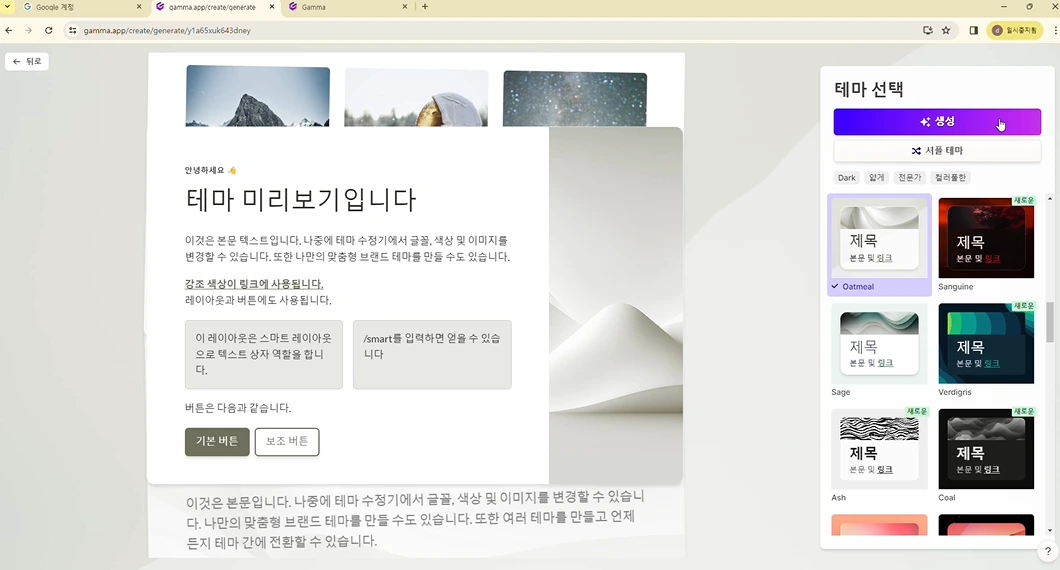Open the Chrome profile chip
Screen dimensions: 1060x570
[x=1015, y=30]
